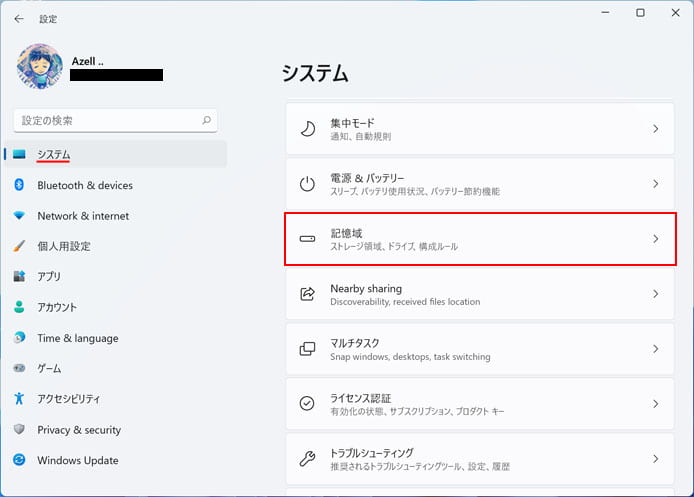
Task: Expand トラブルシューティング via its chevron
Action: pos(655,459)
